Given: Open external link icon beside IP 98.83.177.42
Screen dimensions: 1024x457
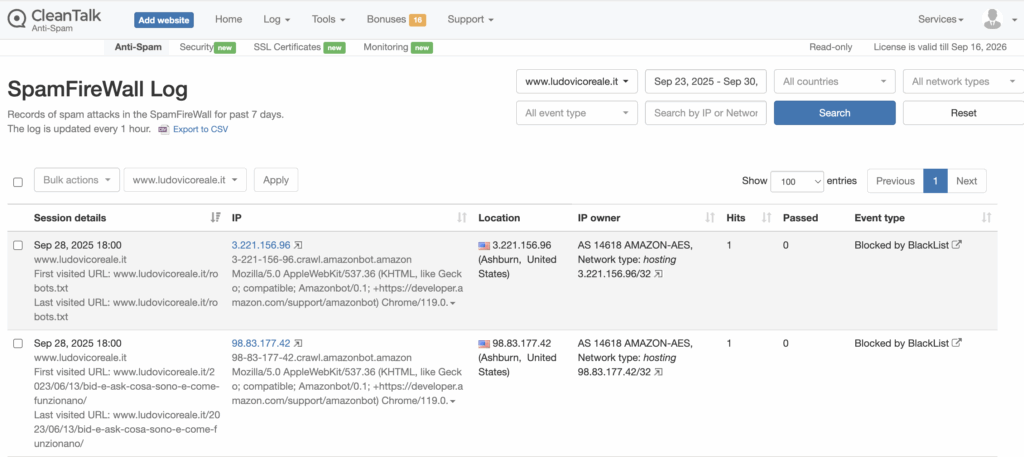Looking at the screenshot, I should 298,343.
